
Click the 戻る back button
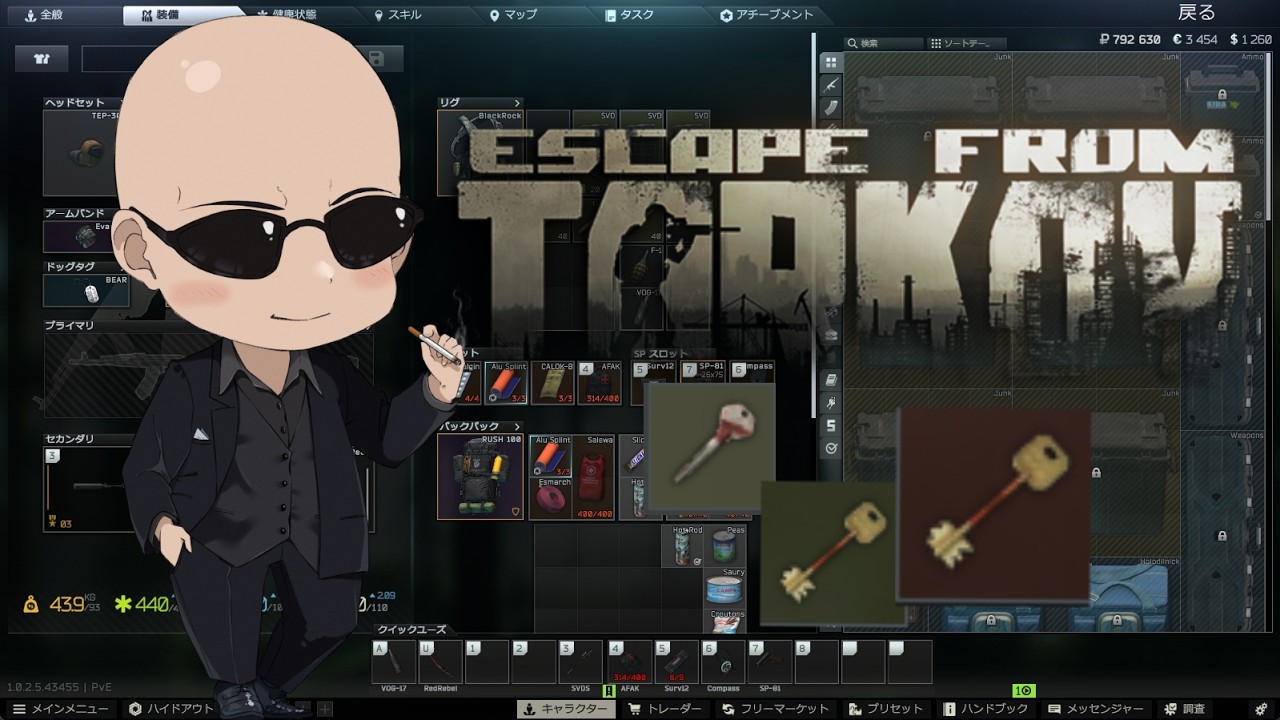[x=1196, y=13]
